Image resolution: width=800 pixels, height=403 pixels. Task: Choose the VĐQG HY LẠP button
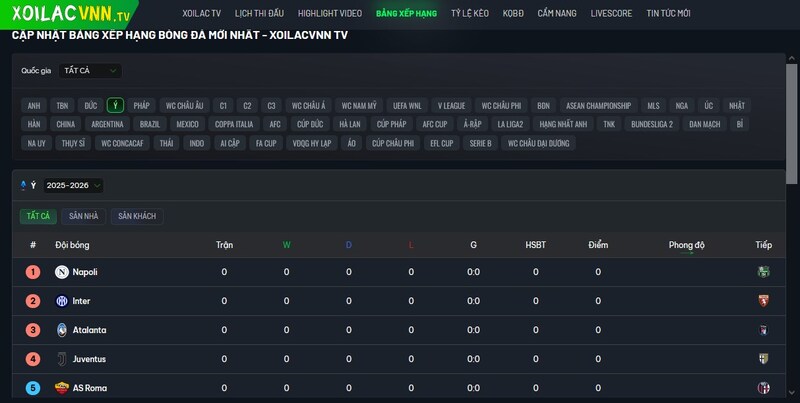pos(312,143)
